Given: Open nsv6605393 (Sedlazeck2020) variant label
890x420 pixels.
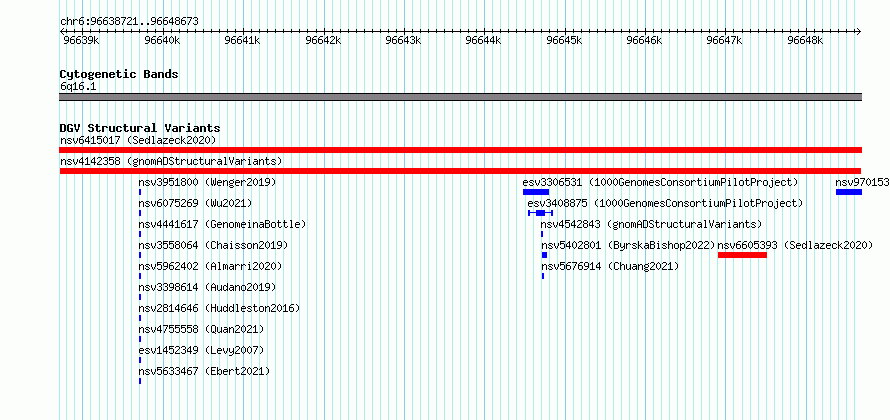Looking at the screenshot, I should [795, 245].
